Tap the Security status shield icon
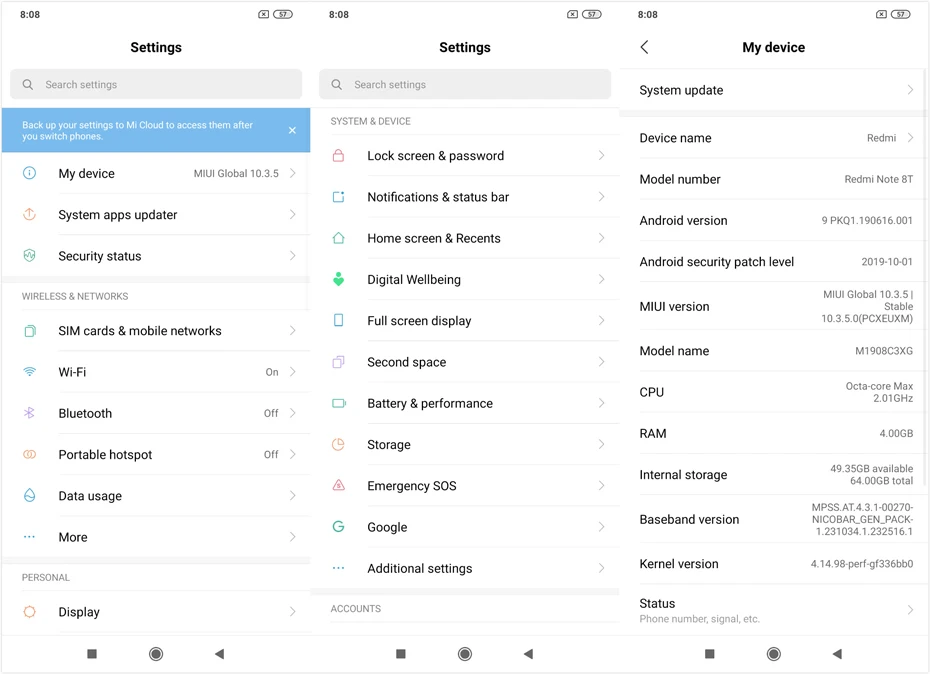 coord(29,256)
